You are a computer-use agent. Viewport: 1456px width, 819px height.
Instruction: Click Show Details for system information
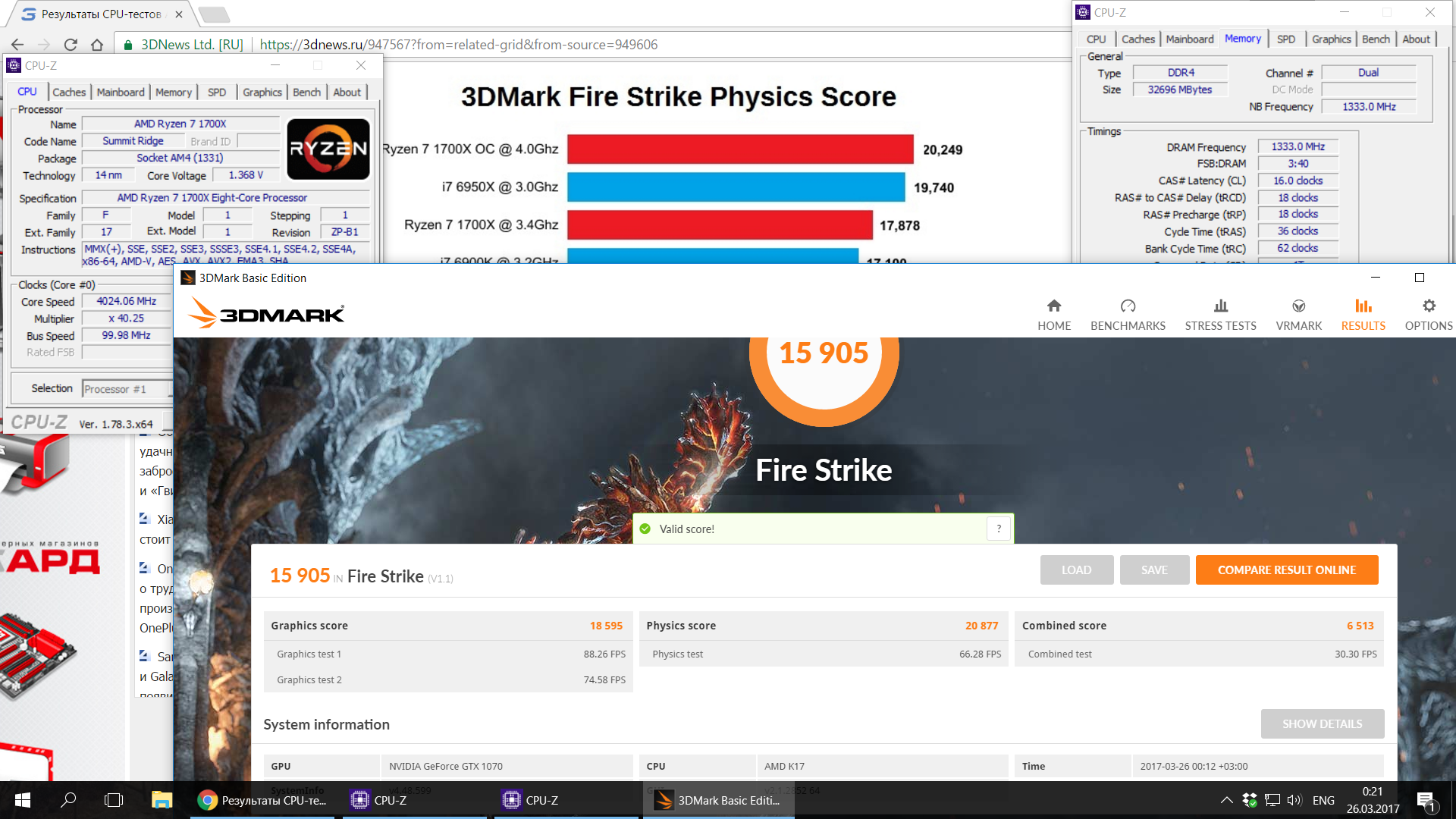click(1322, 723)
